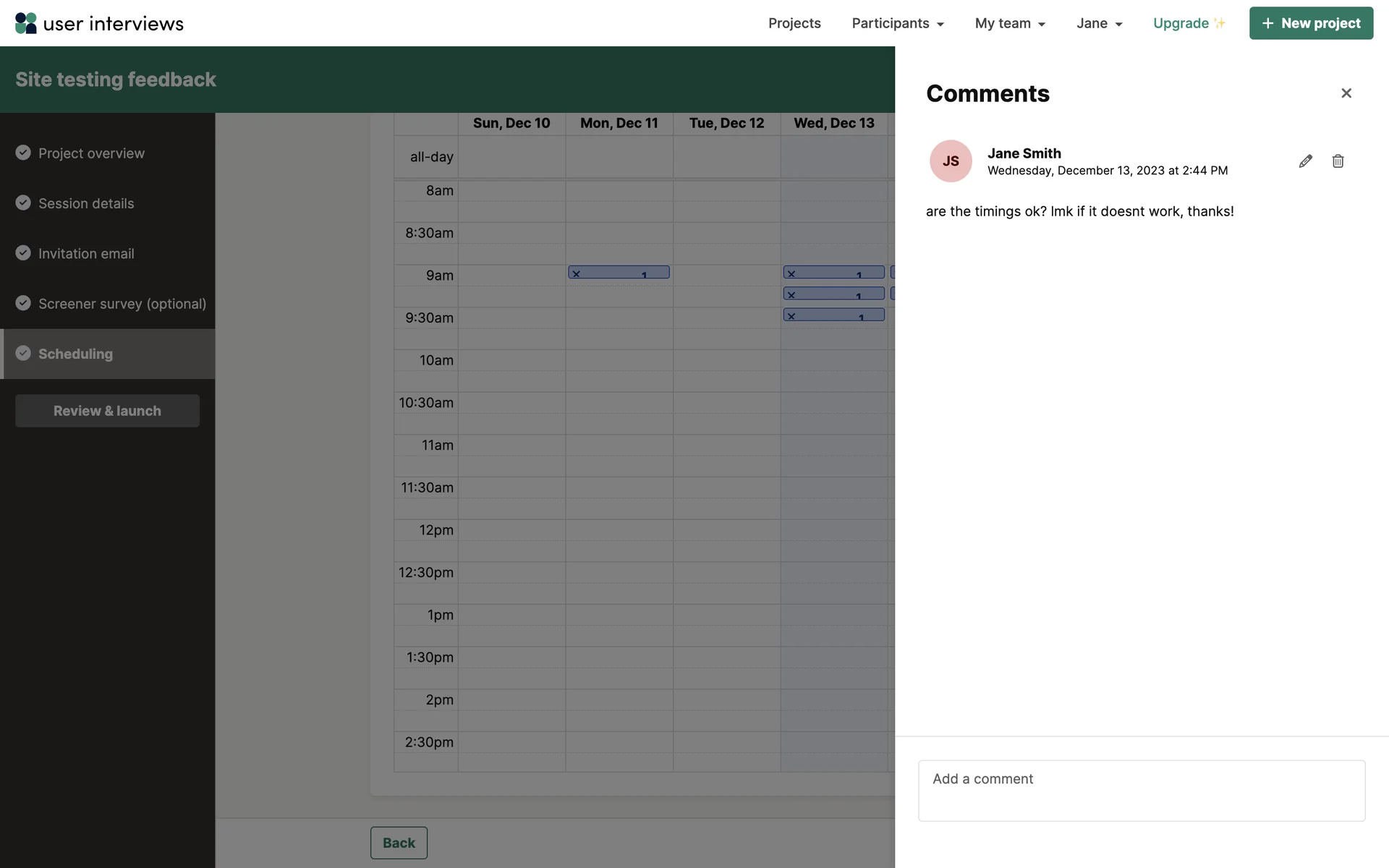Click the Add a comment field
The height and width of the screenshot is (868, 1389).
1141,790
